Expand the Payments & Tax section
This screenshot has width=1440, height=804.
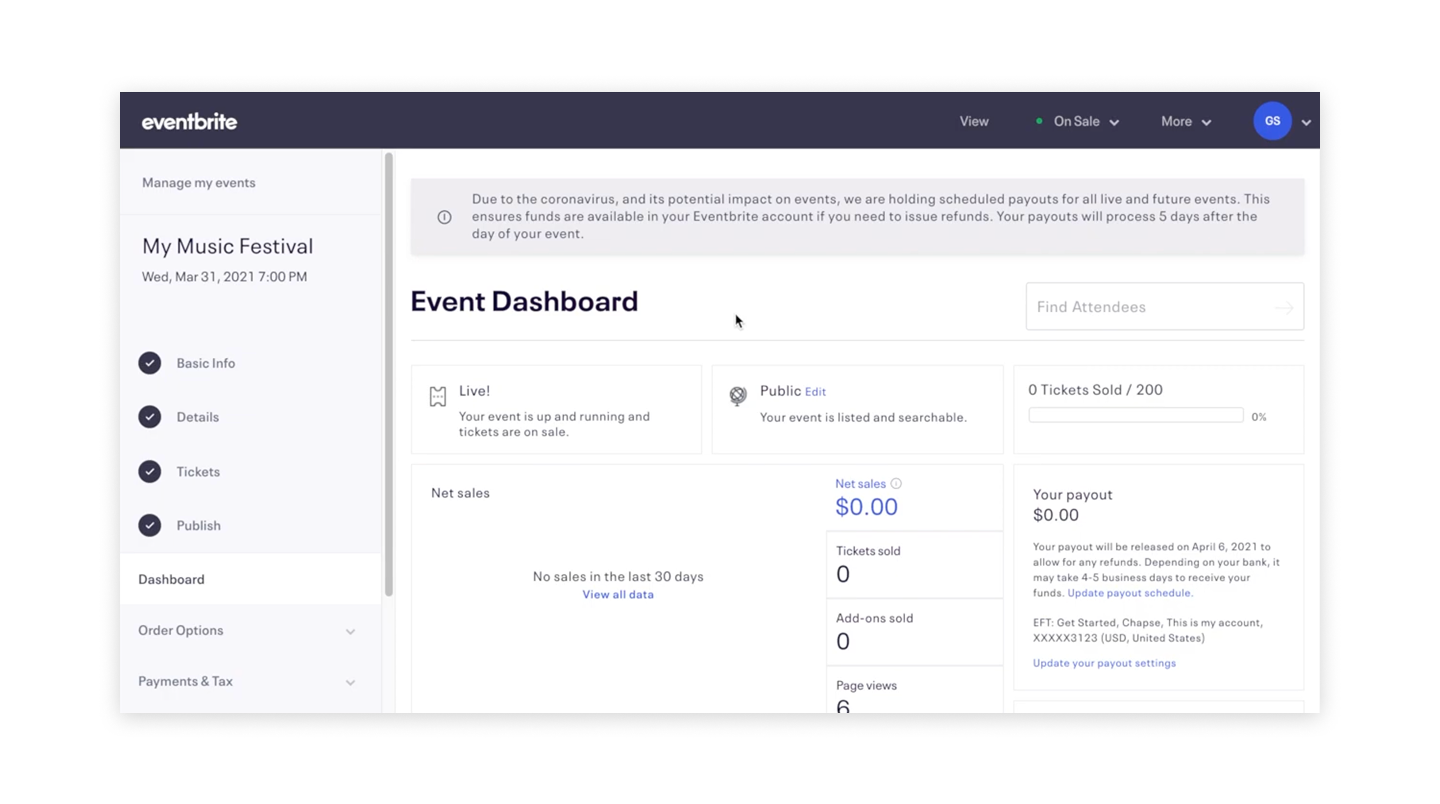pos(250,681)
